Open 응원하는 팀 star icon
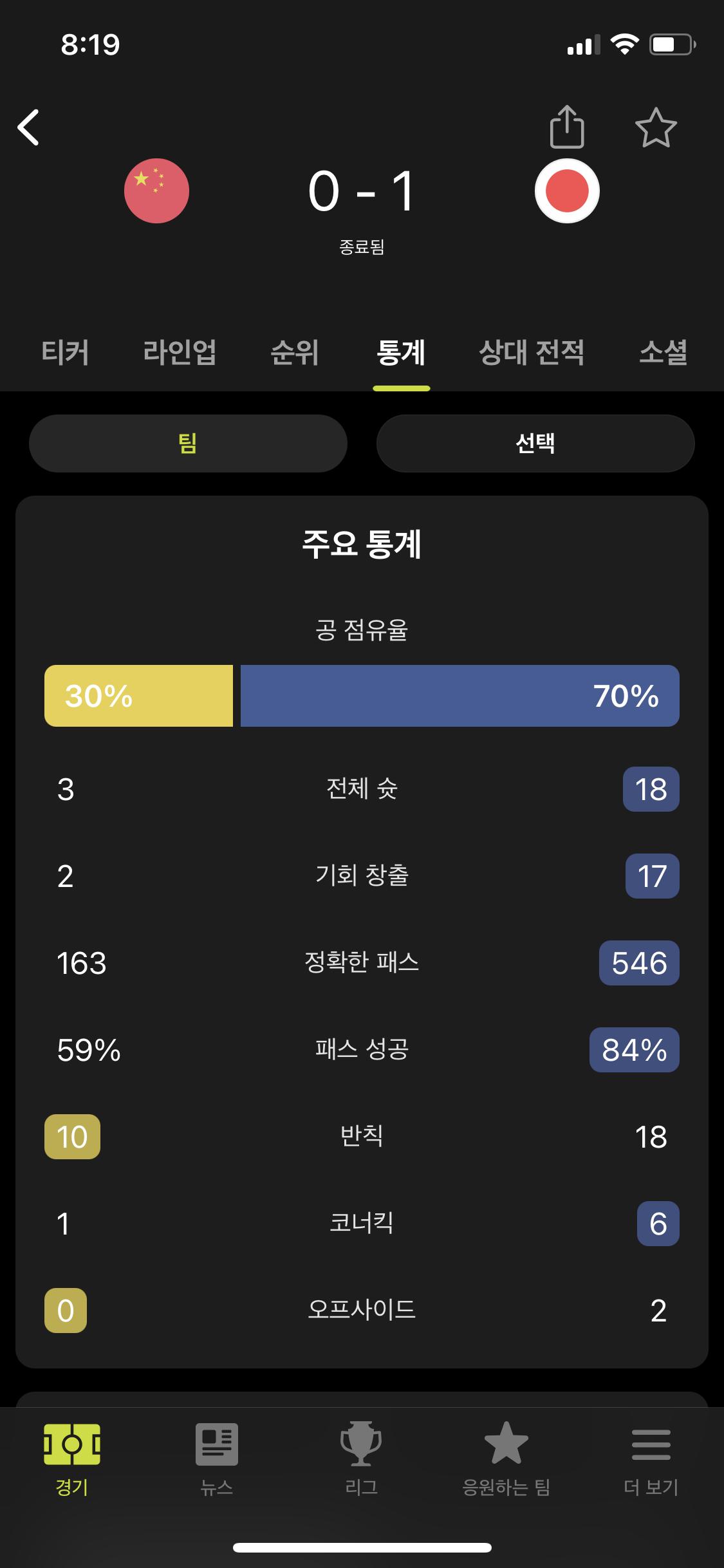This screenshot has height=1568, width=724. pyautogui.click(x=506, y=1442)
